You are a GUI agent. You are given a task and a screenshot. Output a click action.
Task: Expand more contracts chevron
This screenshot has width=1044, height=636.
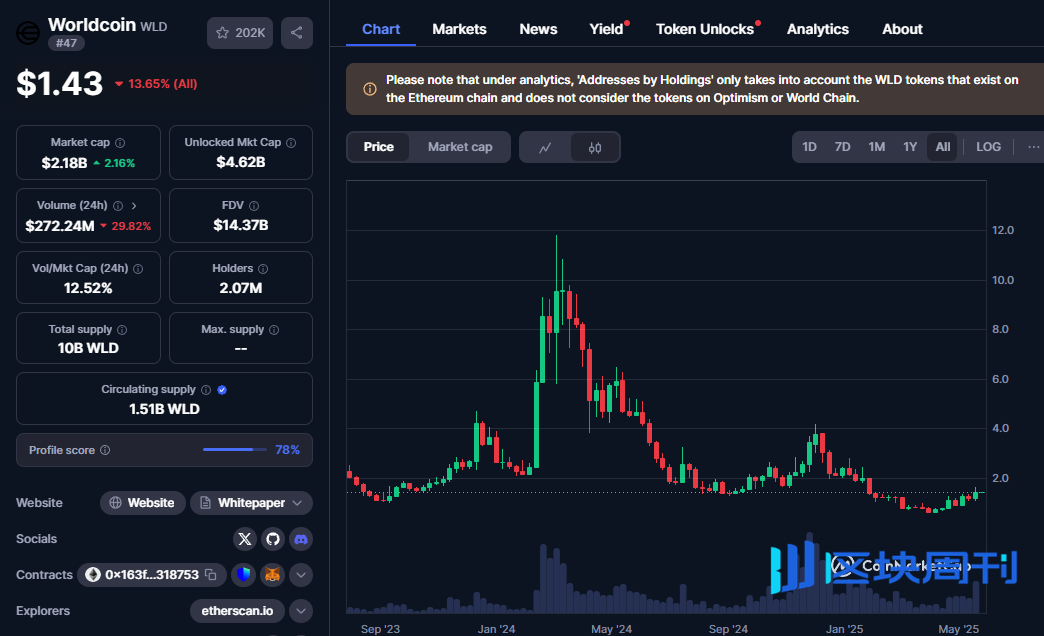click(301, 575)
